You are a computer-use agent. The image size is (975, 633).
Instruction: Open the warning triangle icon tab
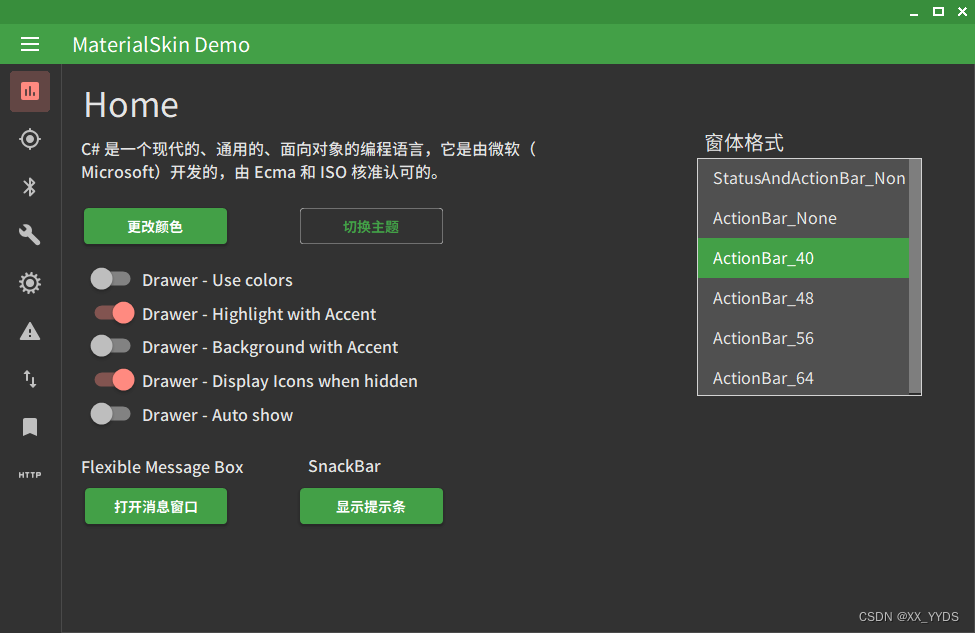[x=30, y=331]
